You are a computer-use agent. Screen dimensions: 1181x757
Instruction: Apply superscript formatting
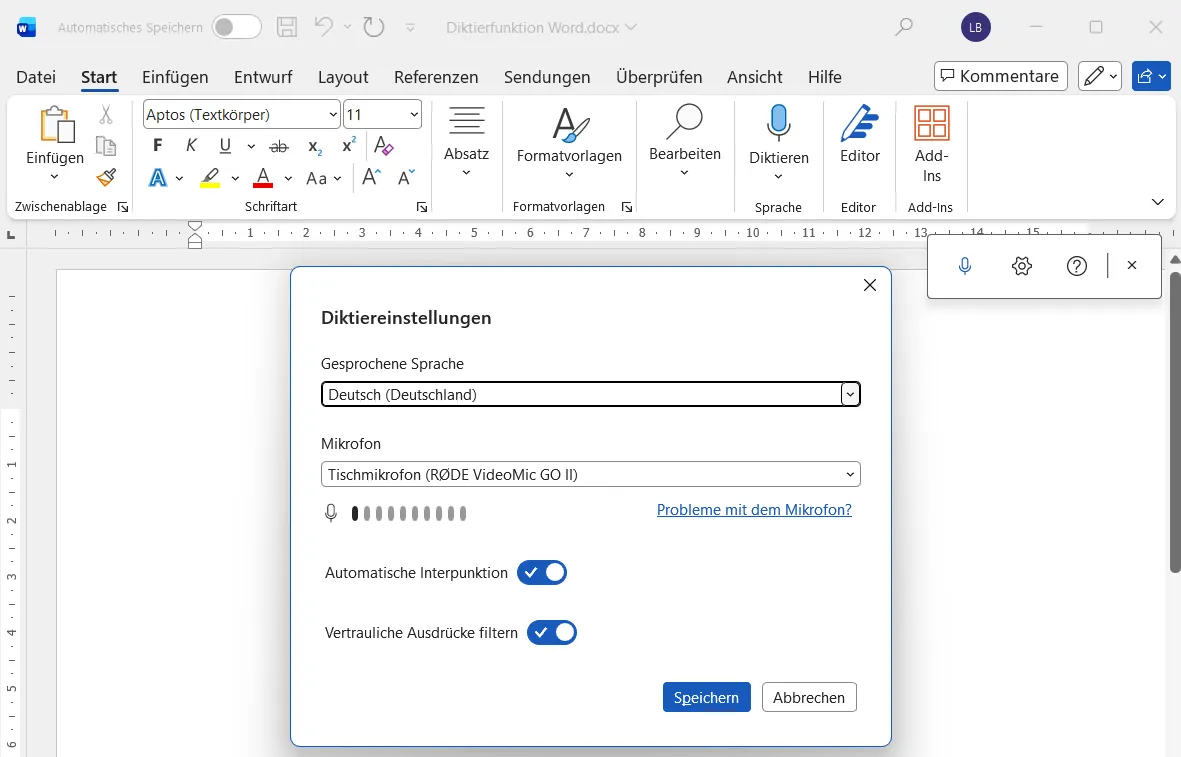(x=349, y=145)
